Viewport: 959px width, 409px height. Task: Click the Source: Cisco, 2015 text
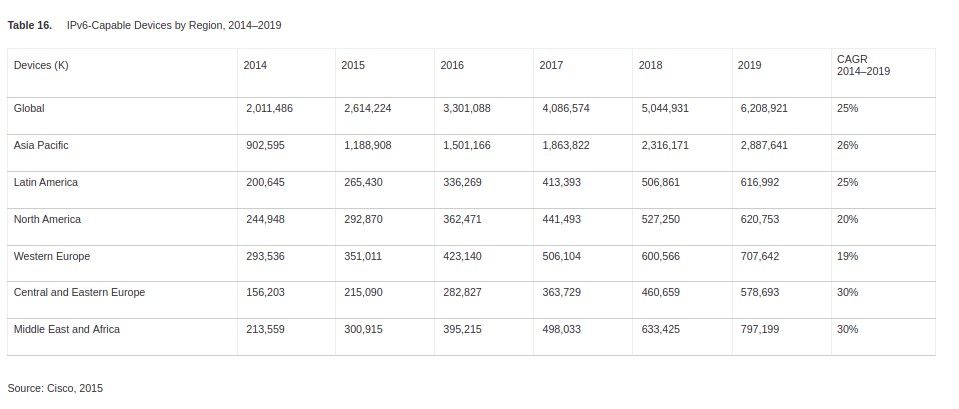(55, 388)
